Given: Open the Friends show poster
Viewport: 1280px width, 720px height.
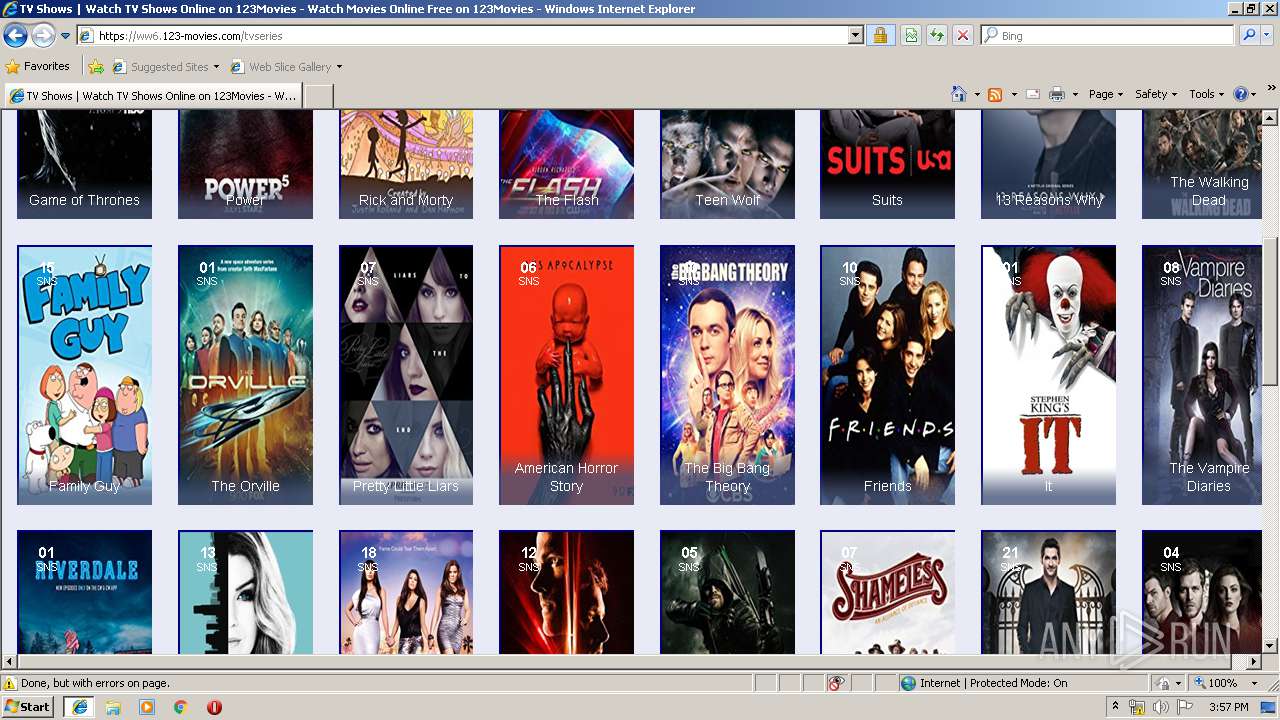Looking at the screenshot, I should 887,375.
